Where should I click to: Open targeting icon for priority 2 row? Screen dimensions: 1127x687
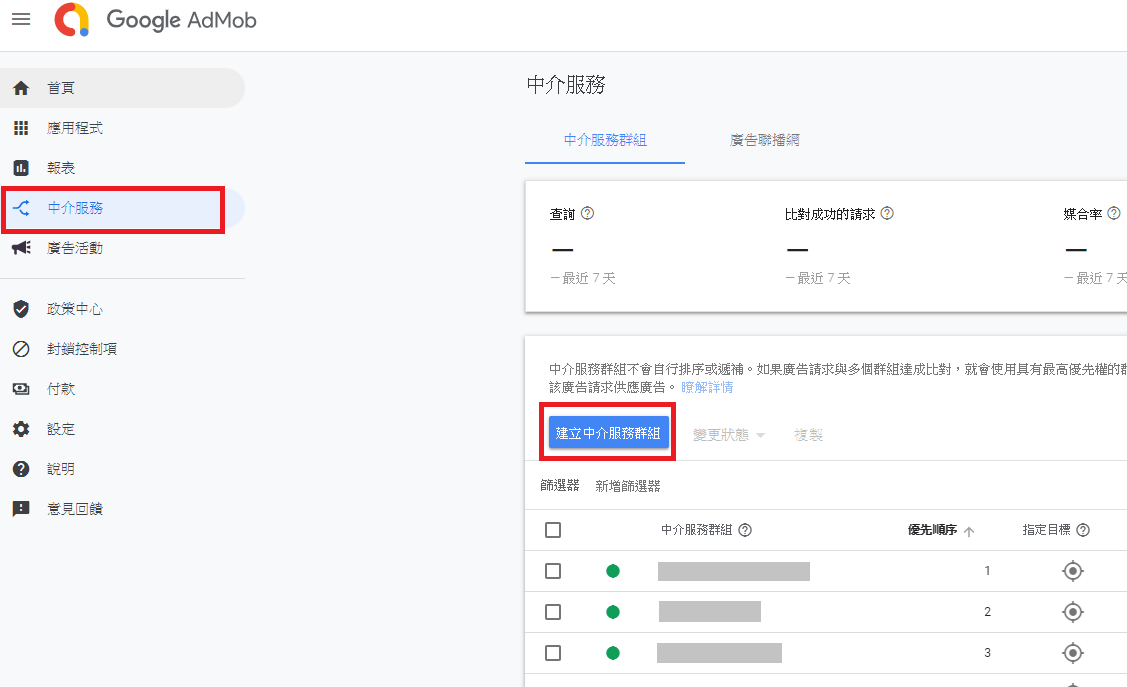(1072, 612)
